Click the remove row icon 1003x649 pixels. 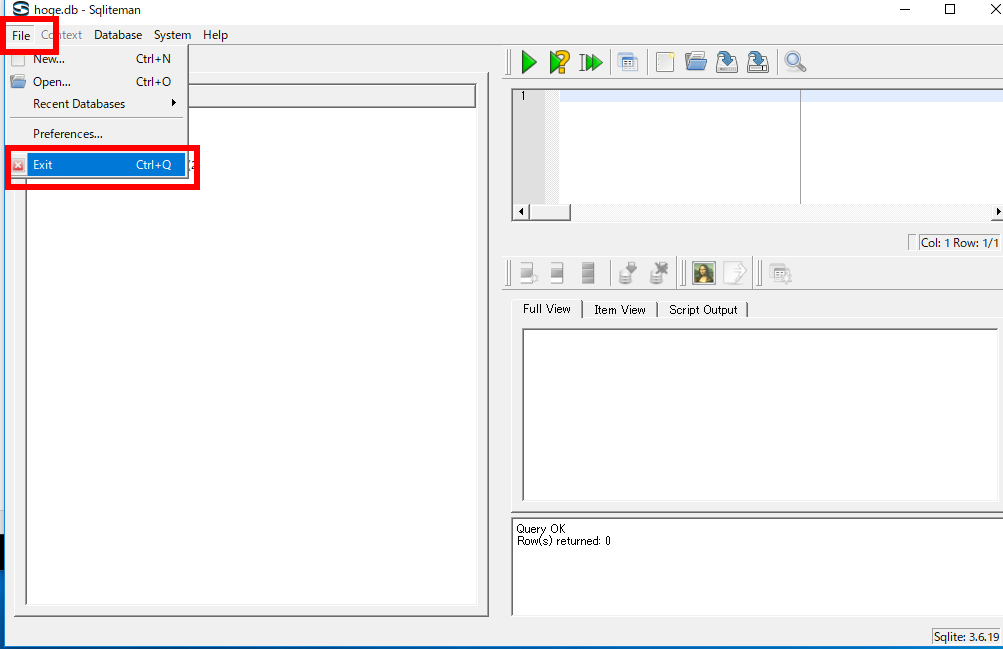click(557, 273)
